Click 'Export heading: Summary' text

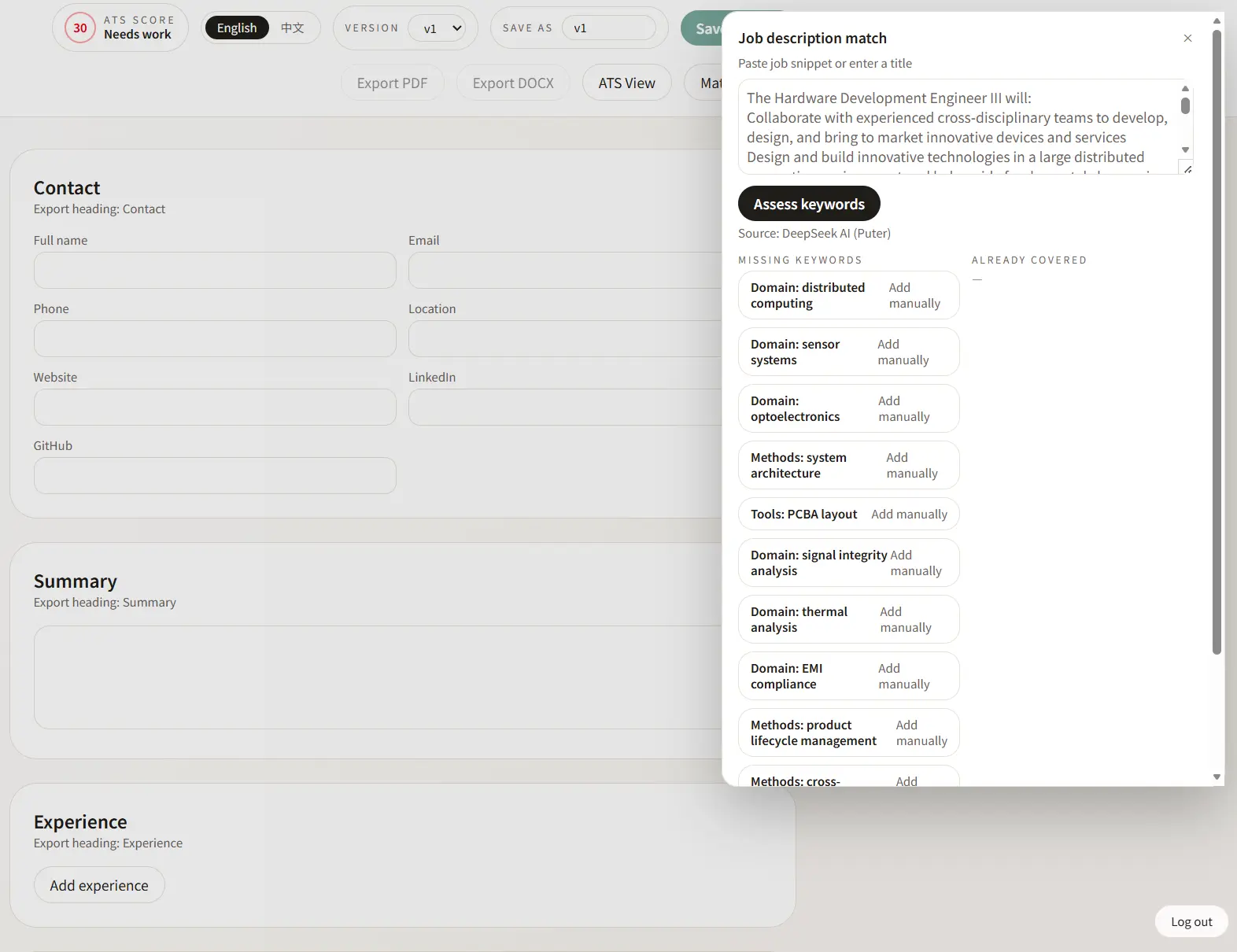point(105,602)
